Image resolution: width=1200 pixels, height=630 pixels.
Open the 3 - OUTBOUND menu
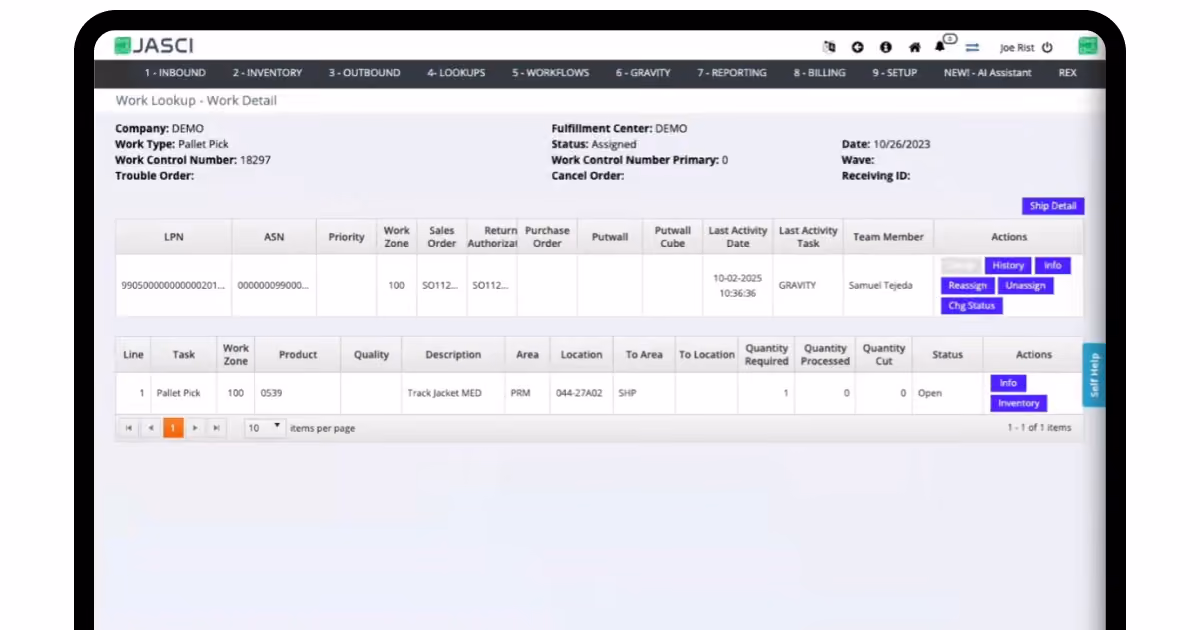364,73
